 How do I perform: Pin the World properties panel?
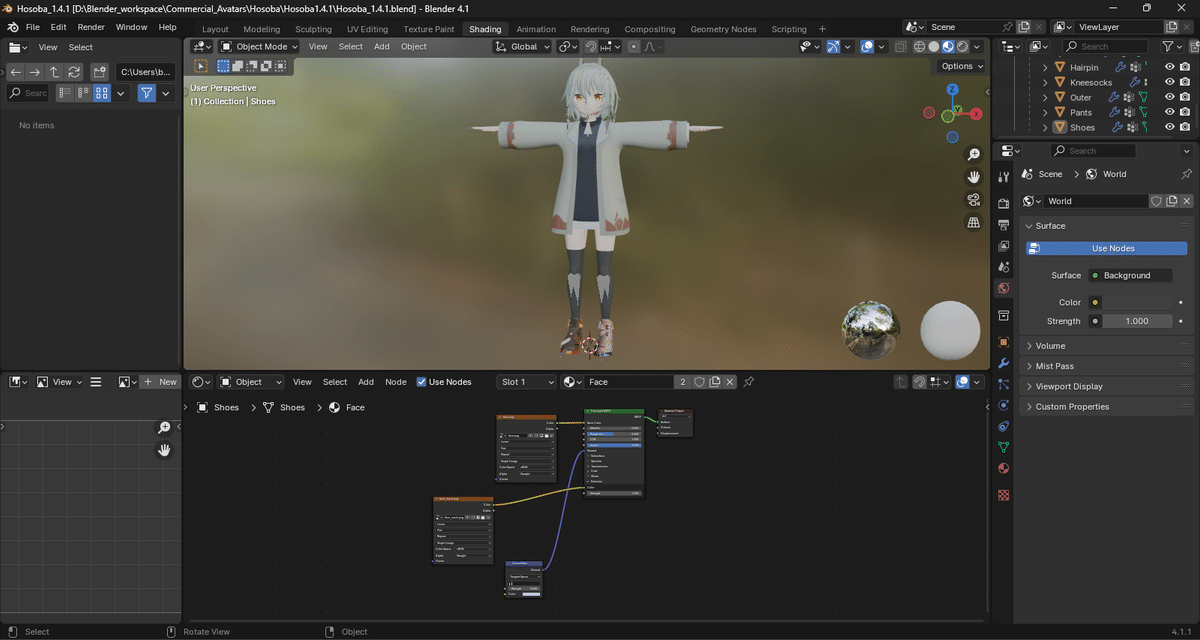pyautogui.click(x=1187, y=174)
